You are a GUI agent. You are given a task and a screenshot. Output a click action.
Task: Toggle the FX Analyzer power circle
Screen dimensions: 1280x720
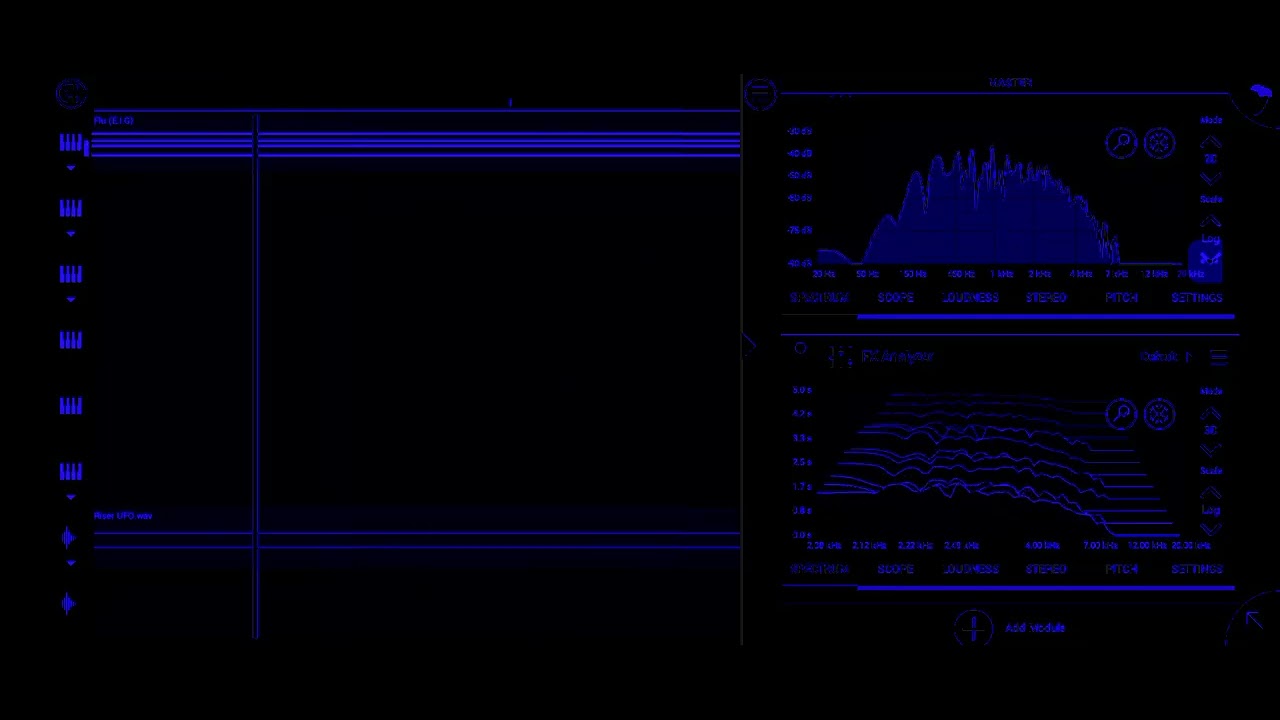tap(800, 349)
